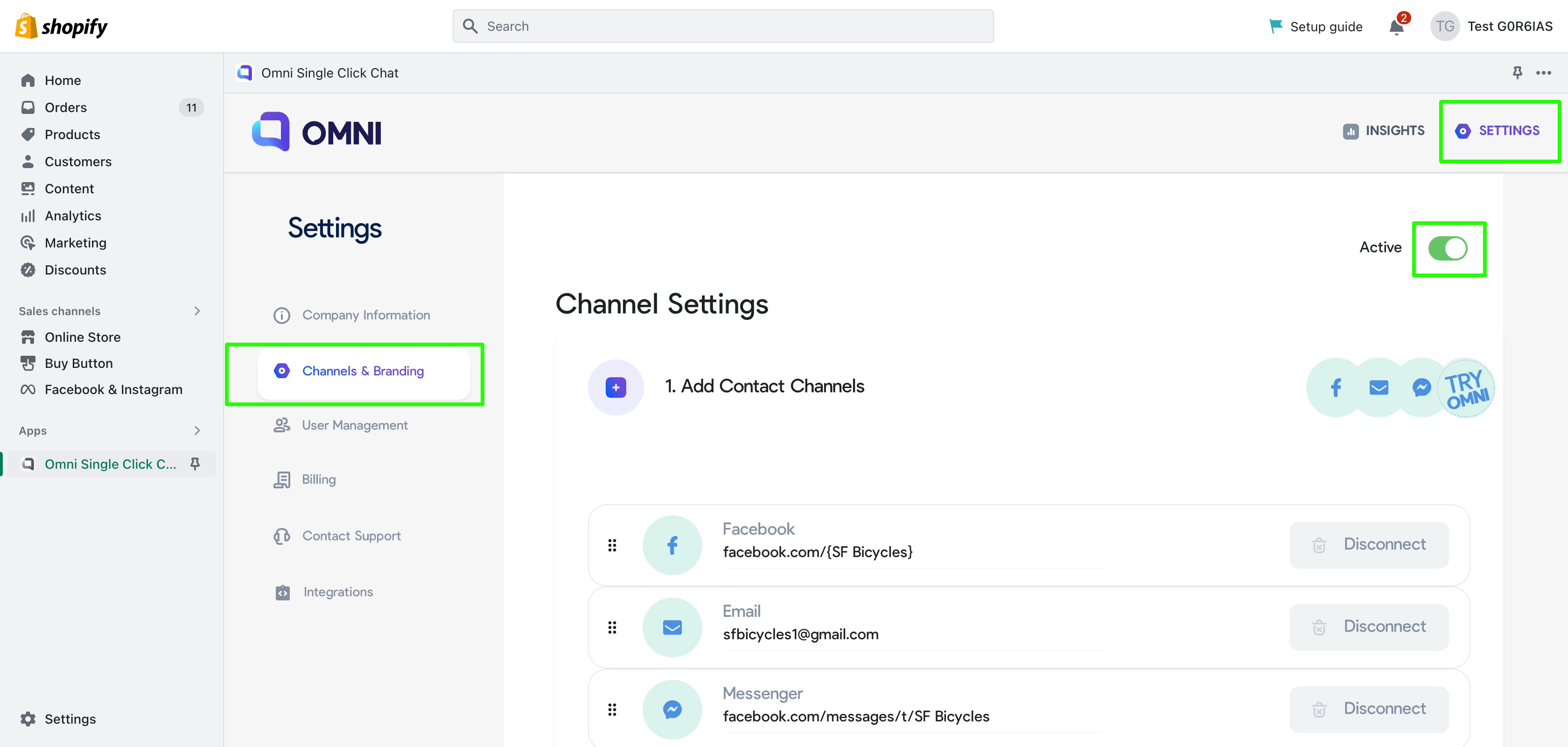Click the Omni Single Click Chat header title

329,73
